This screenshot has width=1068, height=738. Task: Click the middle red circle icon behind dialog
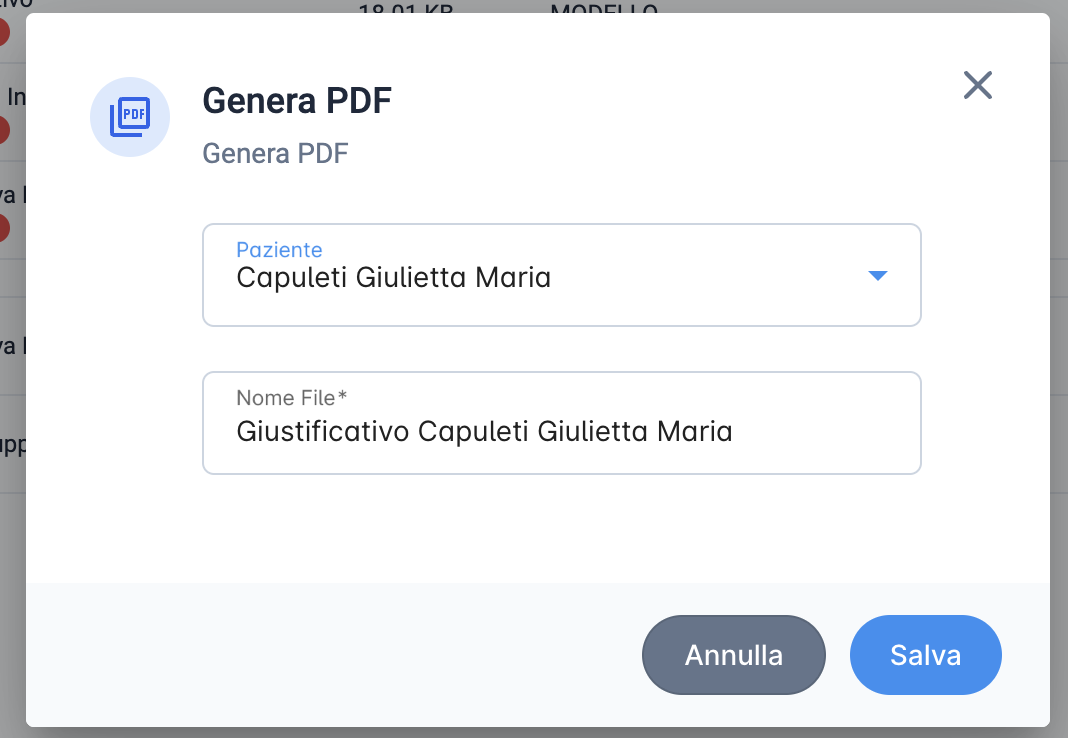(4, 130)
